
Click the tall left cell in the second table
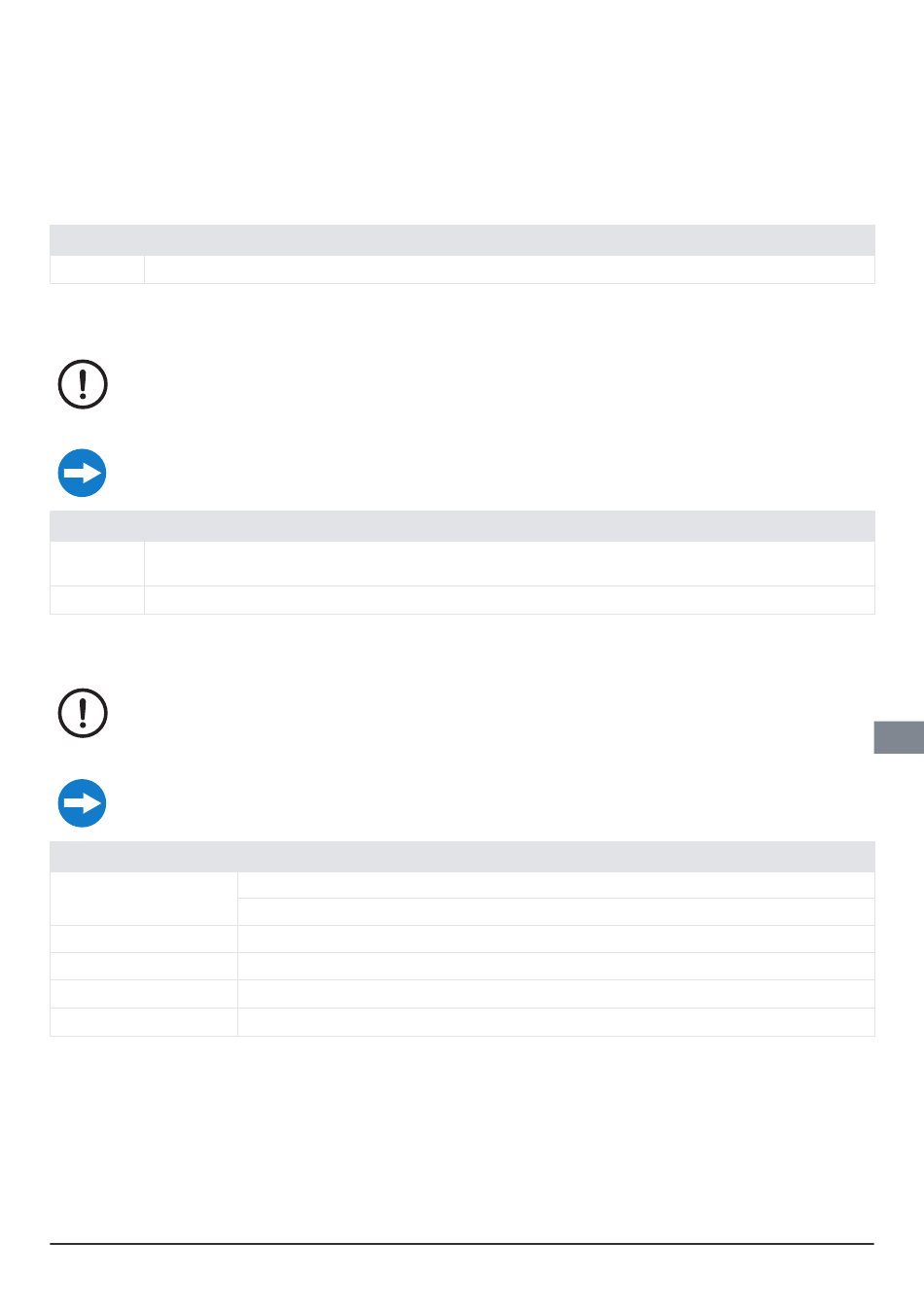pyautogui.click(x=97, y=564)
